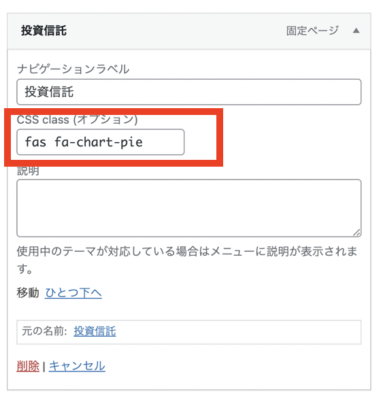
Task: Click the CSS class (オプション) field label
Action: [77, 119]
